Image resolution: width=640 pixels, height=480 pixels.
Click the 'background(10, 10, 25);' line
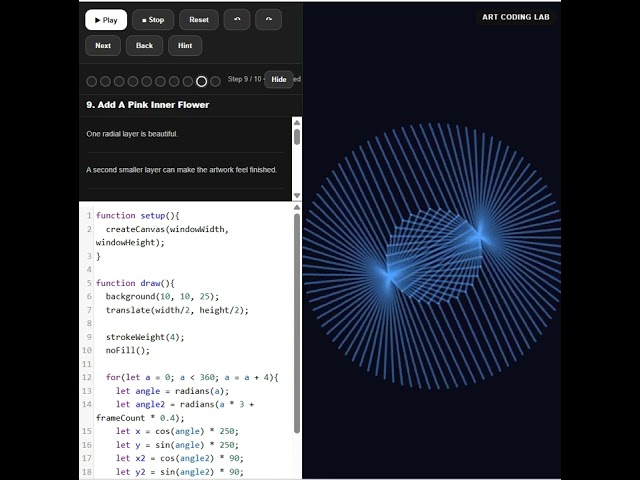tap(162, 297)
